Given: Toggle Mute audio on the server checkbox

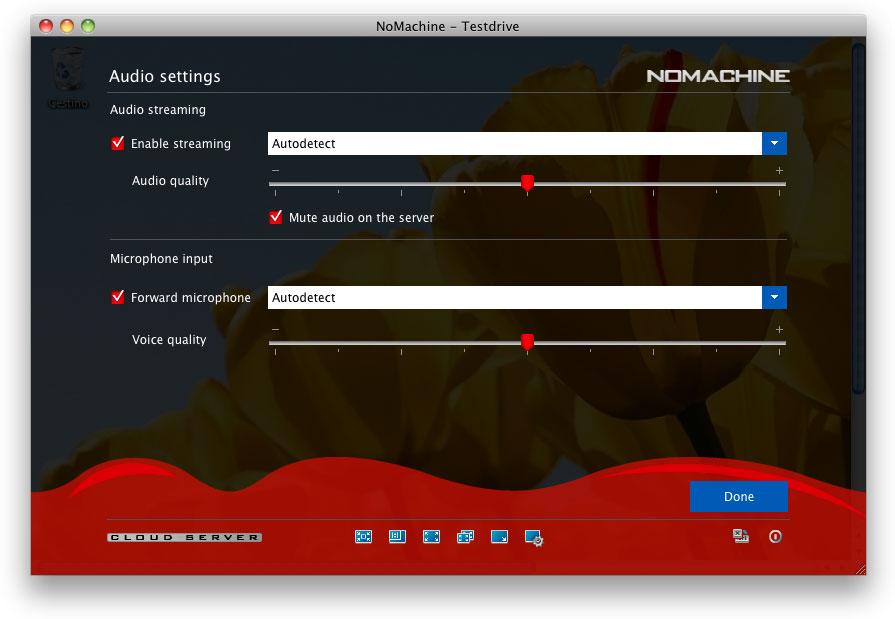Looking at the screenshot, I should coord(276,217).
